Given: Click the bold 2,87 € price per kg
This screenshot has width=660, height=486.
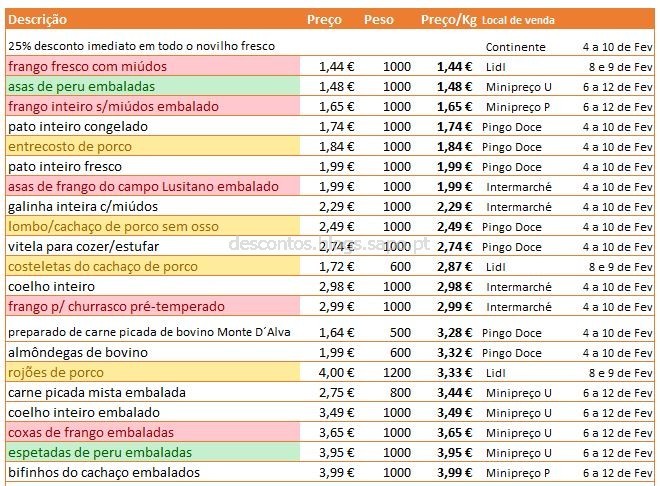Looking at the screenshot, I should (x=454, y=267).
